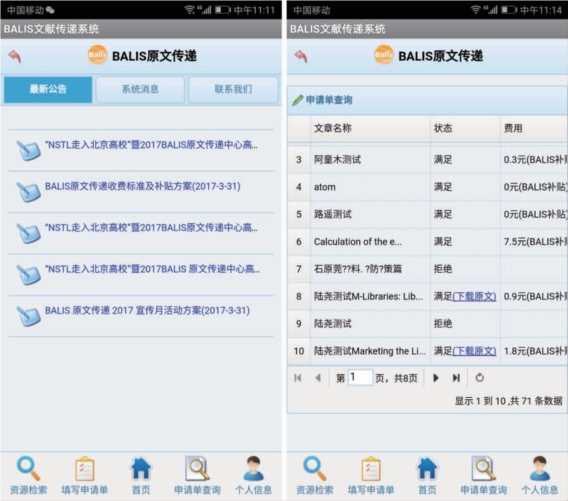This screenshot has height=501, width=568.
Task: Select row 7 石原莞??料 article
Action: click(x=358, y=269)
